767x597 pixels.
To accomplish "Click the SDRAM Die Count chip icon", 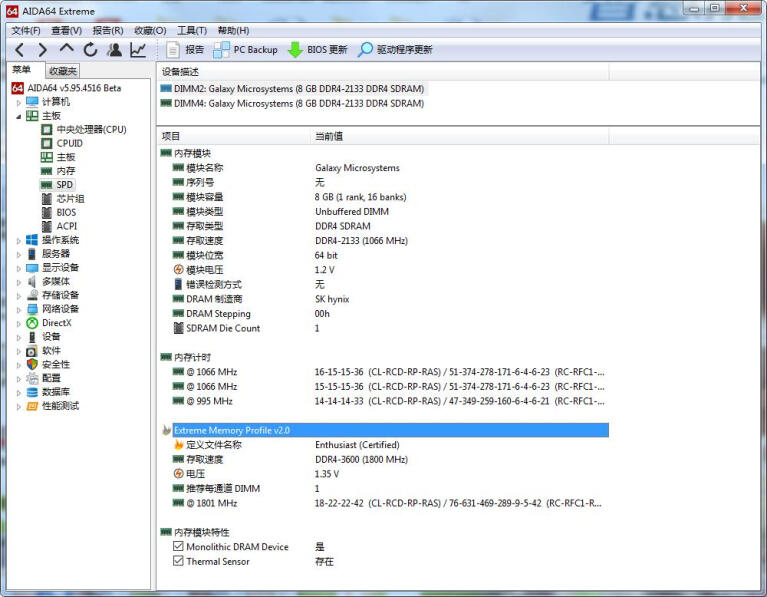I will [178, 328].
